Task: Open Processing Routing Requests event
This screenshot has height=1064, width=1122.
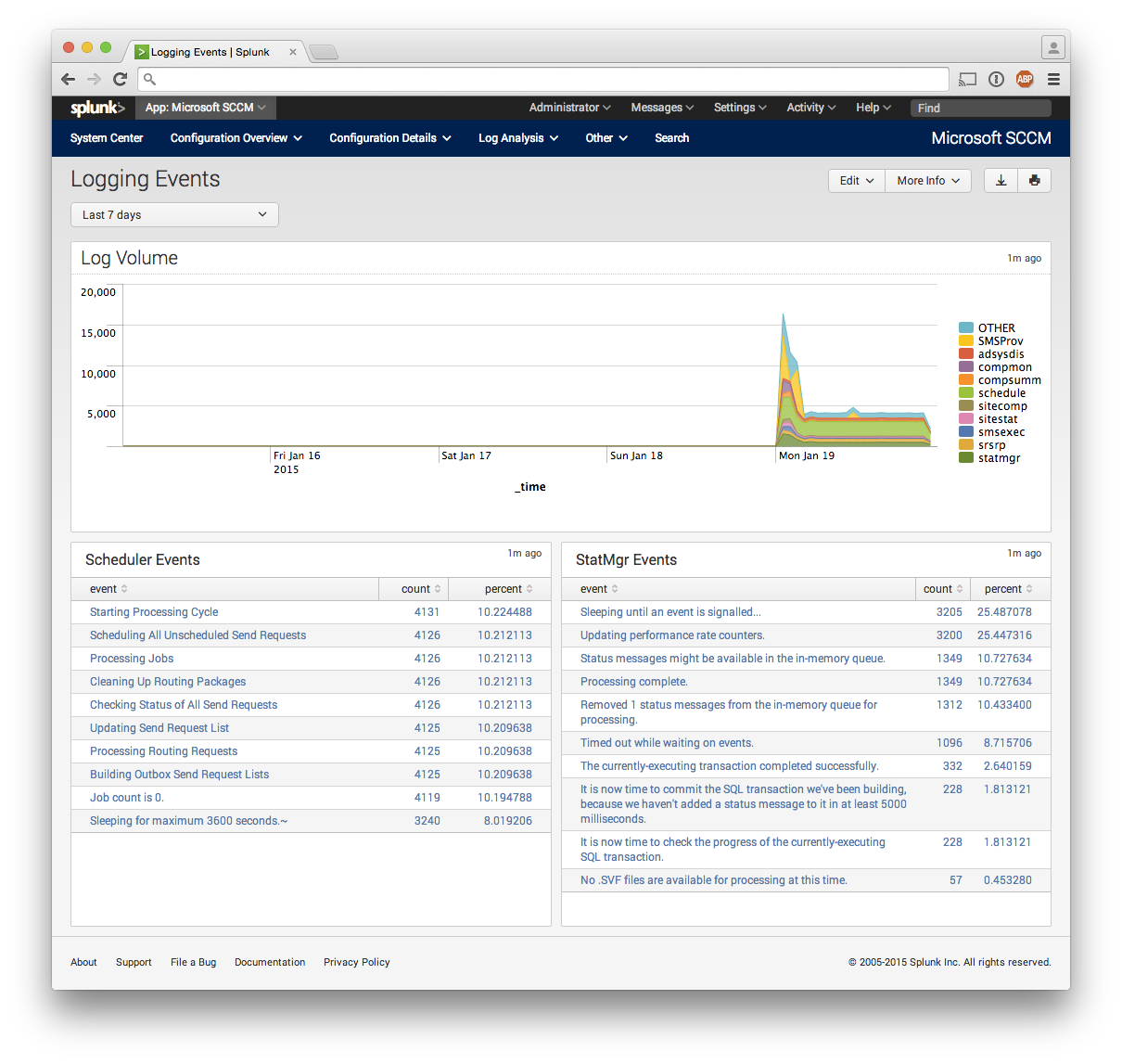Action: [163, 751]
